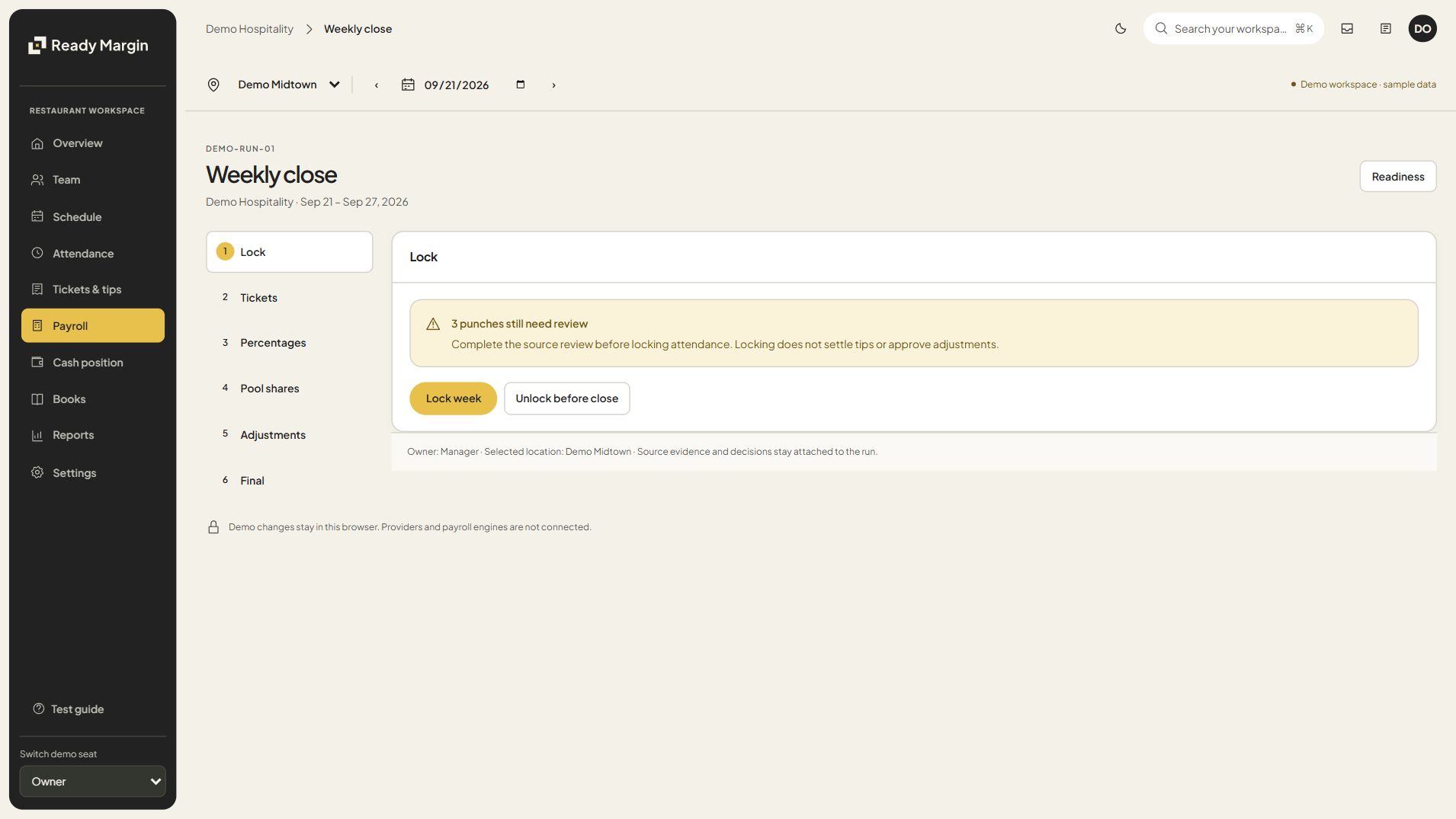Screen dimensions: 1456x819
Task: Select step 1 Lock
Action: (x=290, y=252)
